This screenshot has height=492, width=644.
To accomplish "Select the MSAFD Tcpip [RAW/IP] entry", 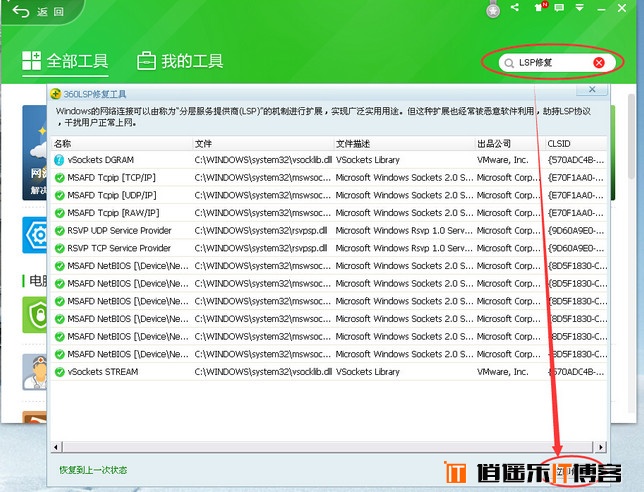I will pos(113,213).
